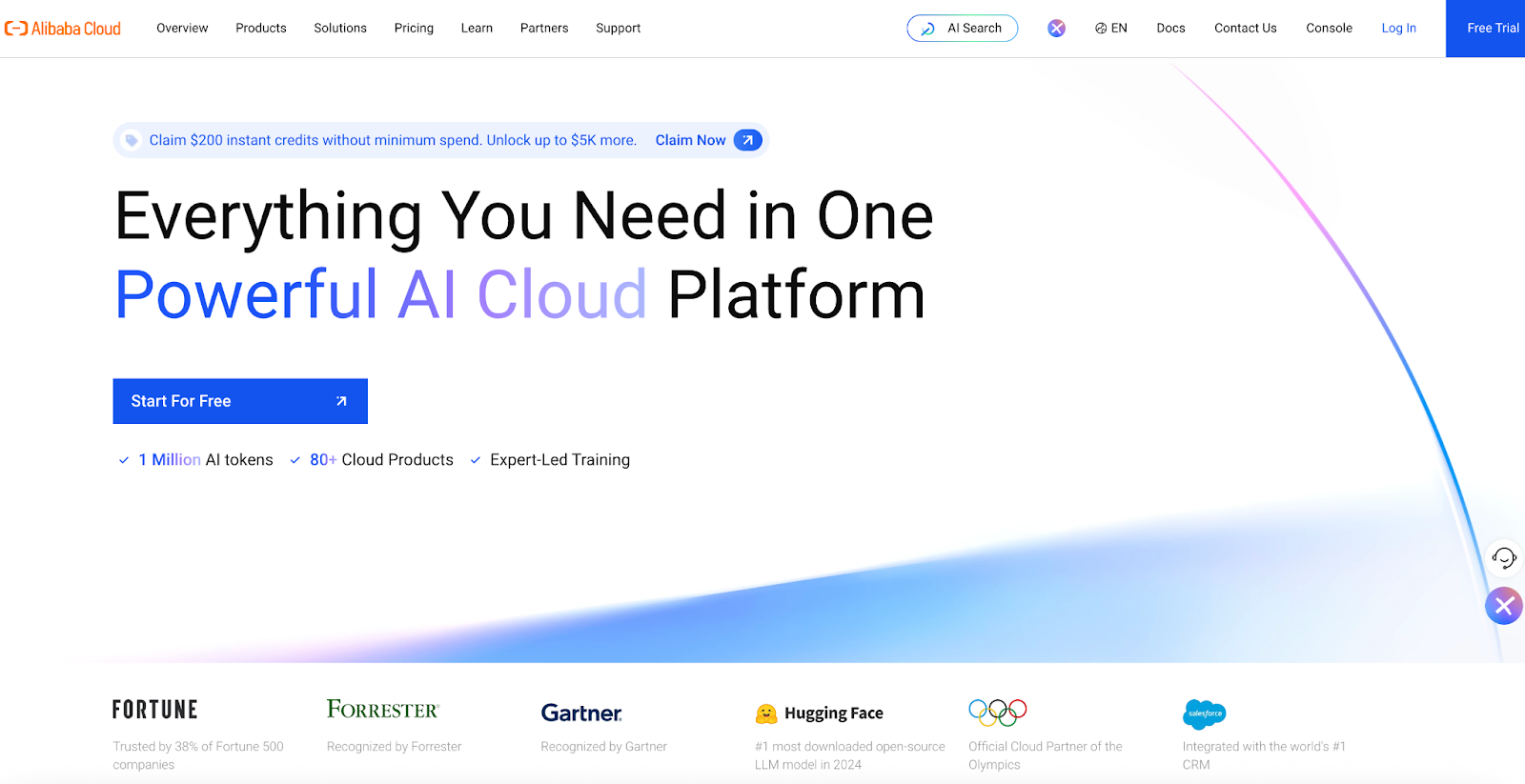Click the Powerful AI Cloud Platform headline
This screenshot has height=784, width=1525.
(x=519, y=294)
